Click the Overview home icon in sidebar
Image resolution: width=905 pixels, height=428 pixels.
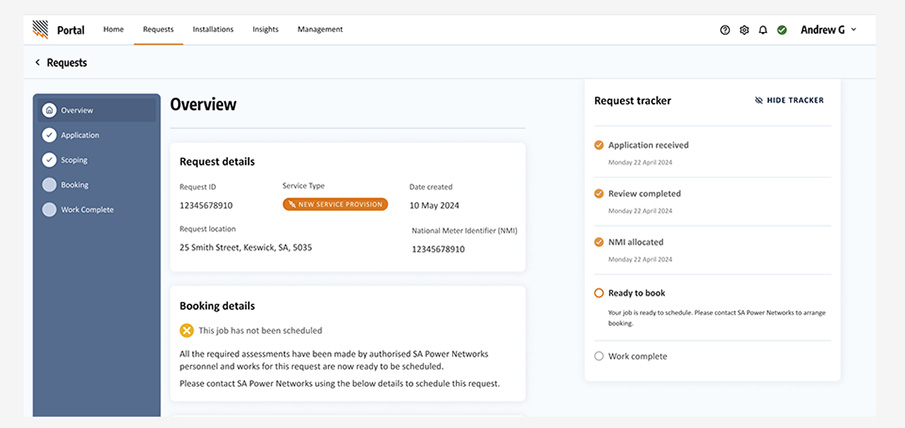coord(49,110)
